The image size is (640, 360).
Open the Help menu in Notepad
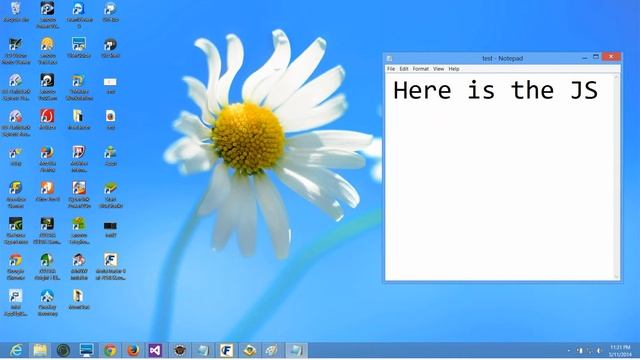coord(454,69)
